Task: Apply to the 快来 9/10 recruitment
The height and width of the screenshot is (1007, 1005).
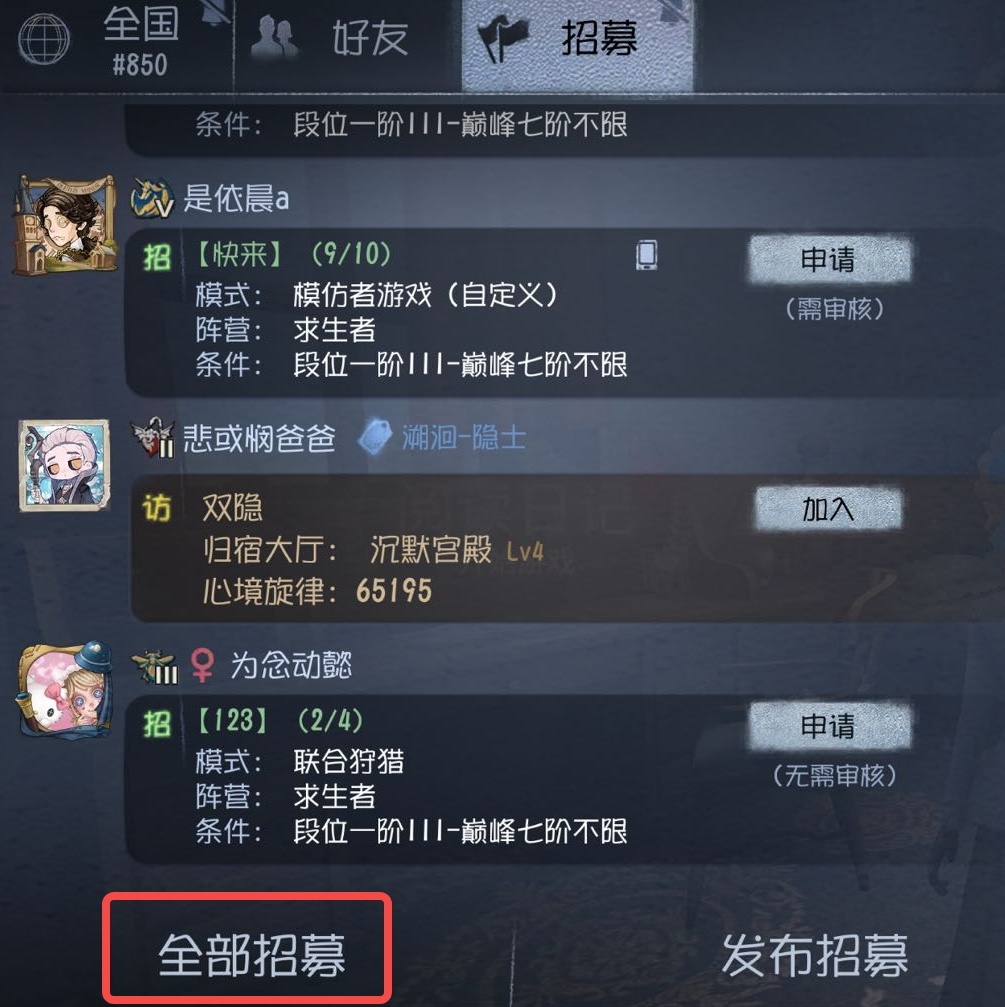Action: (x=829, y=259)
